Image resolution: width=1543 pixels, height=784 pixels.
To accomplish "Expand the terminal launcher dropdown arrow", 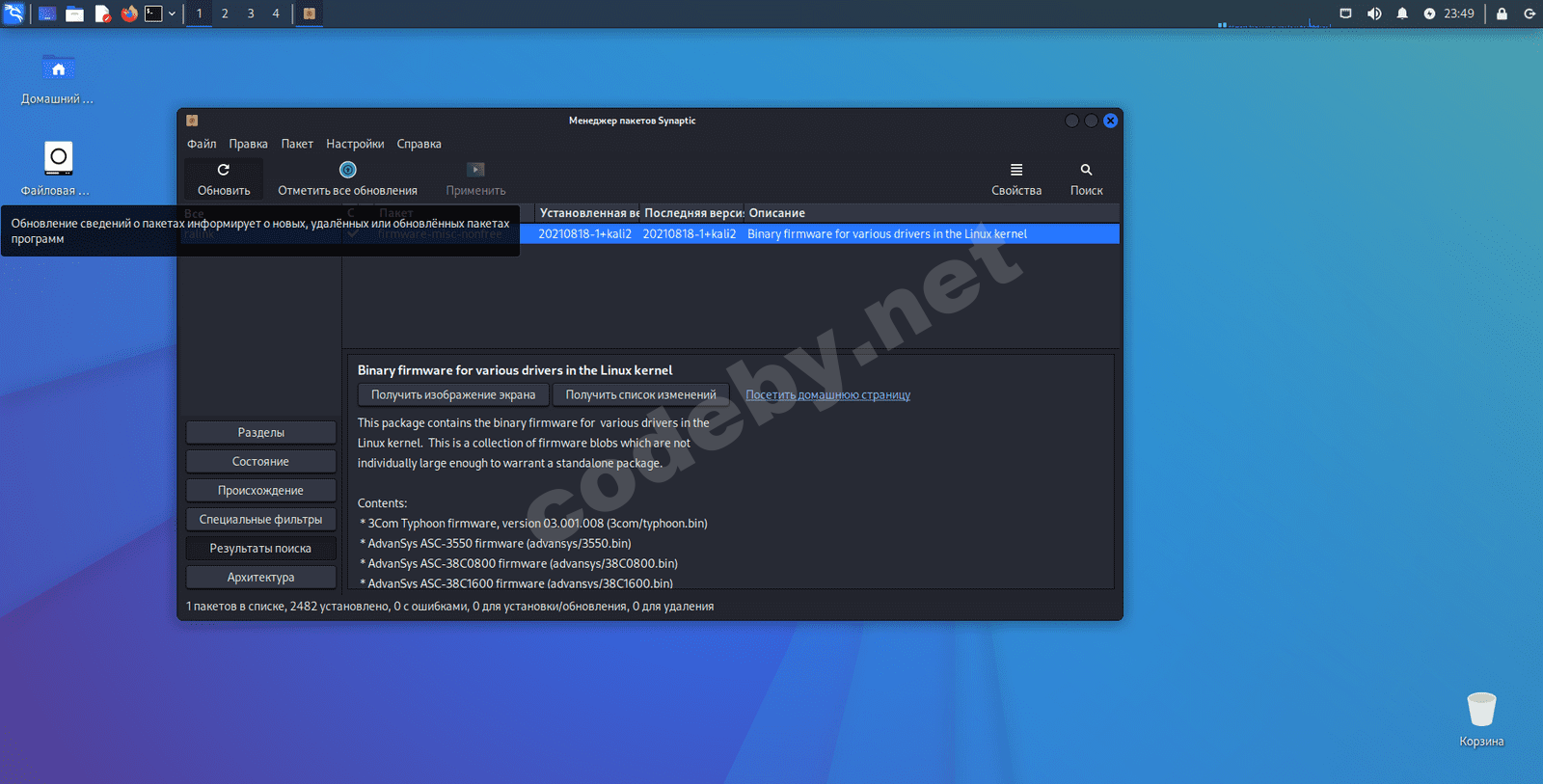I will (172, 14).
